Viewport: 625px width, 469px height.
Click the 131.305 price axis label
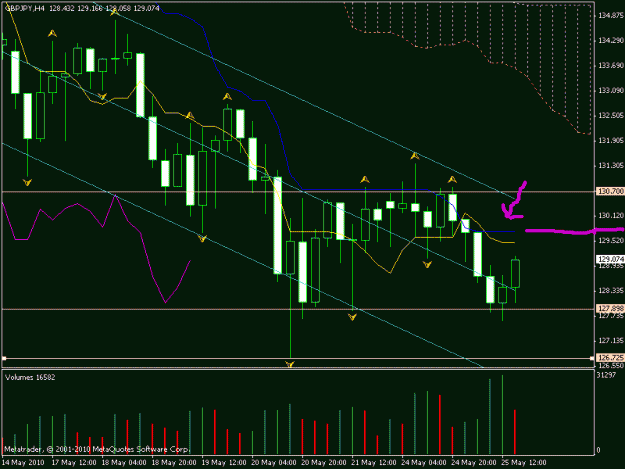[x=611, y=165]
